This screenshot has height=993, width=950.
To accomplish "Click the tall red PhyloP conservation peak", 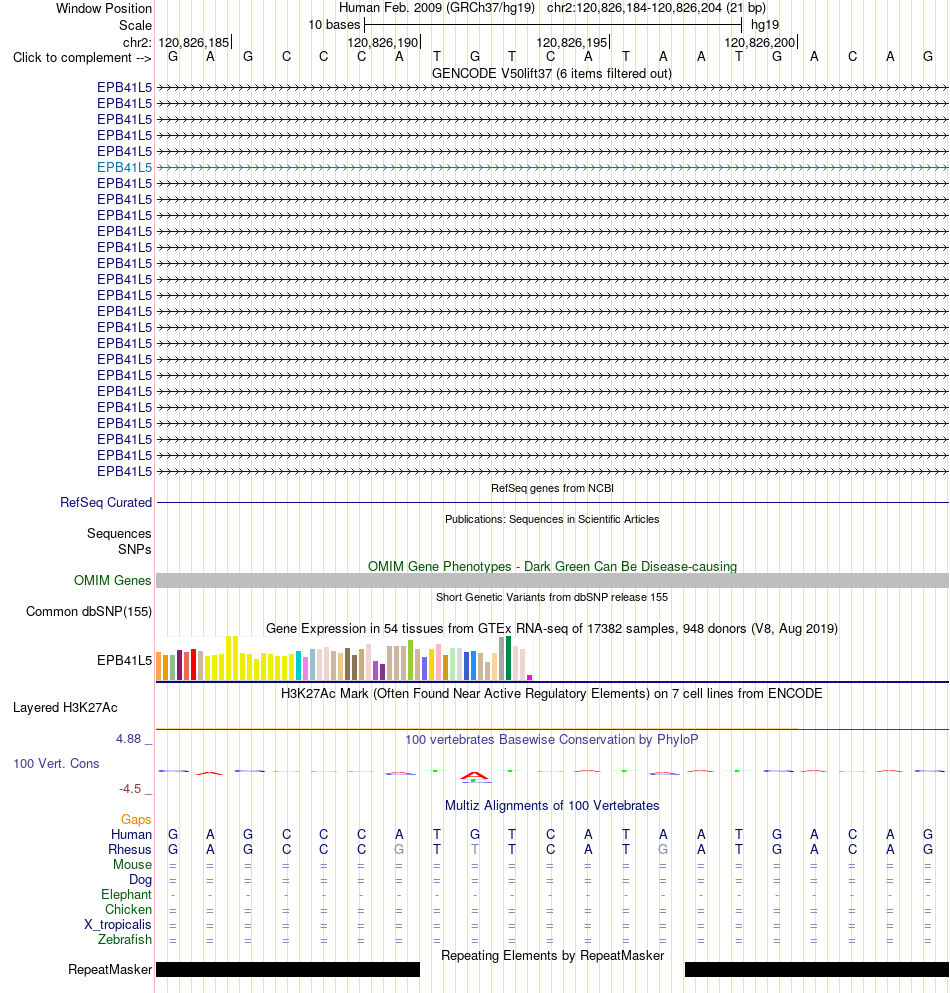I will tap(474, 776).
